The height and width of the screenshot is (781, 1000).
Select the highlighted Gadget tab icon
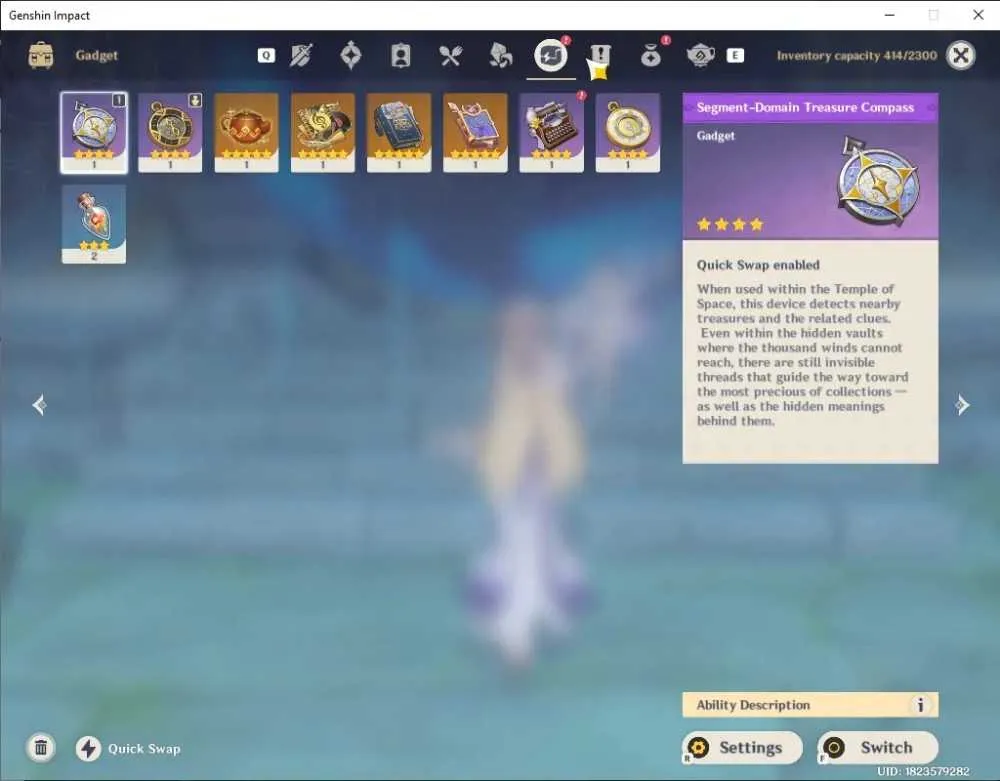coord(550,55)
